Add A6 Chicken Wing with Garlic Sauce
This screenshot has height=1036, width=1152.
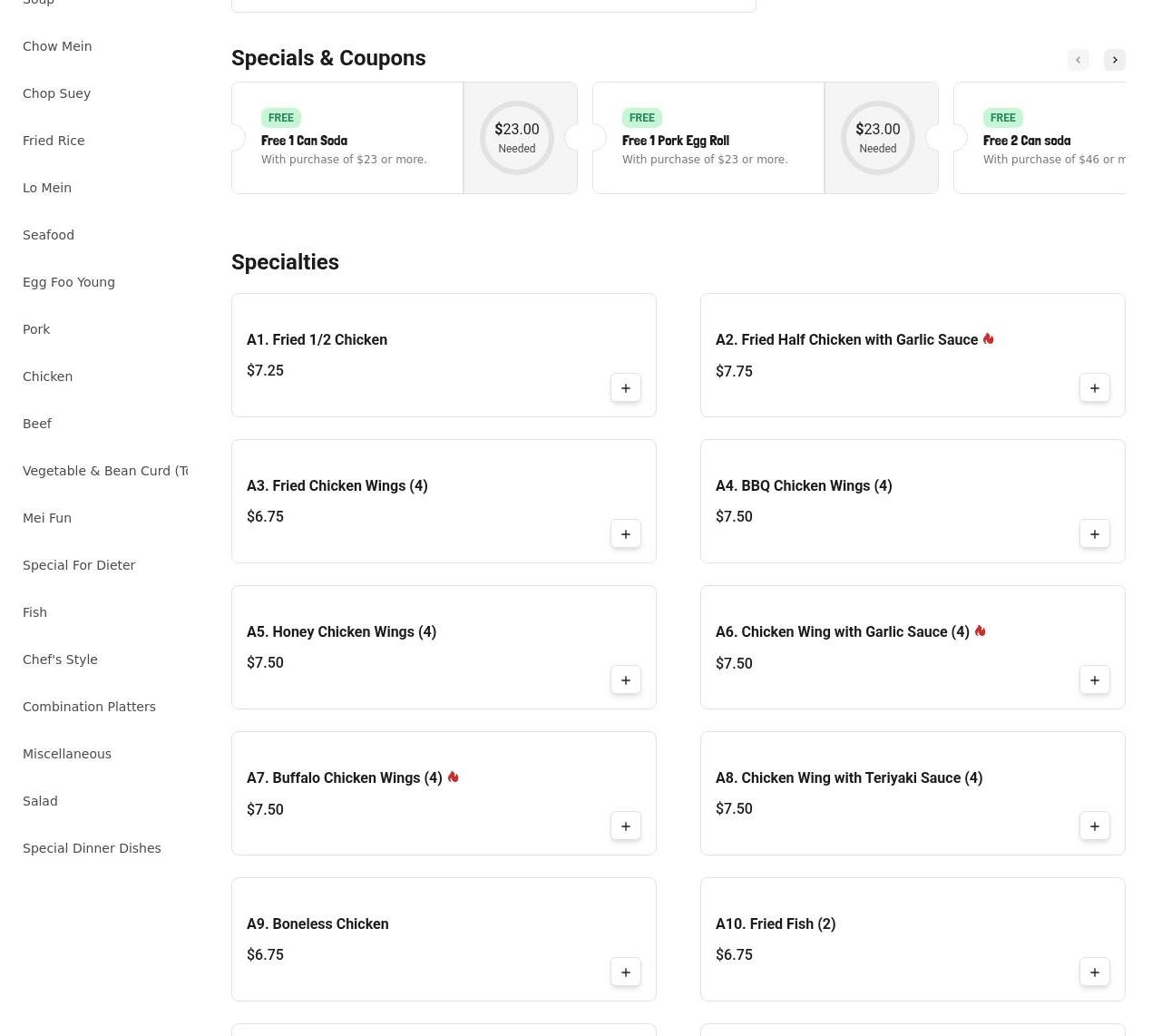click(1094, 680)
